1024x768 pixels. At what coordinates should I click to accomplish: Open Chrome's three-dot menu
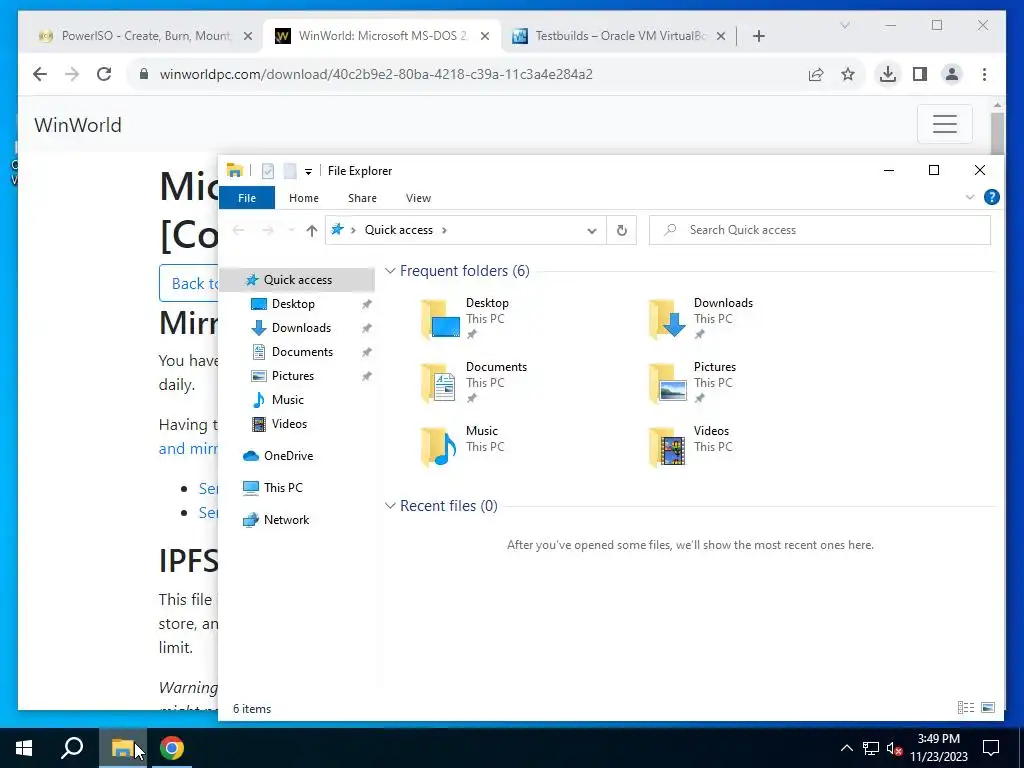pyautogui.click(x=984, y=74)
